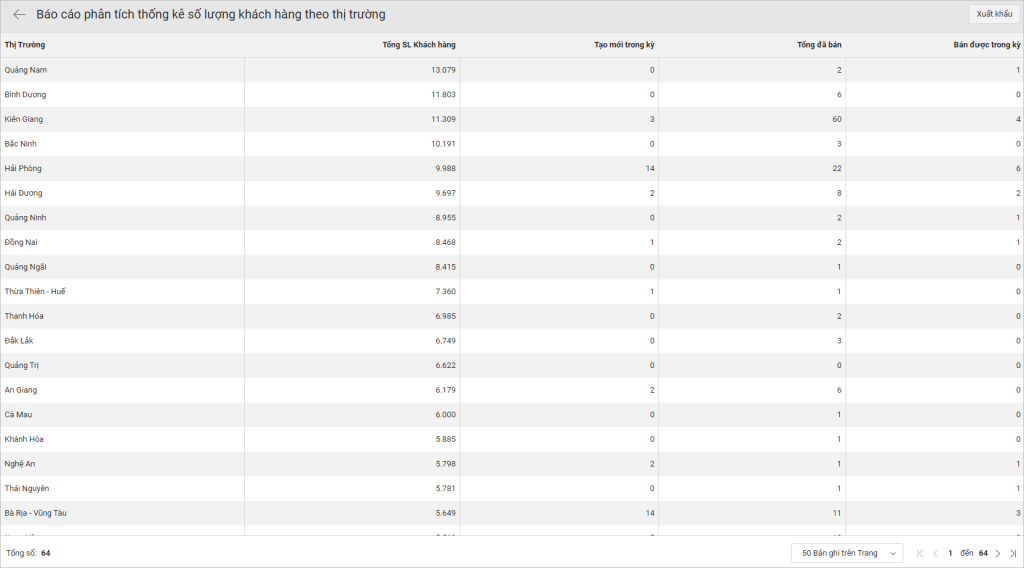Image resolution: width=1024 pixels, height=568 pixels.
Task: Click Bà Rịa - Vũng Tàu sold value 11
Action: pos(837,513)
